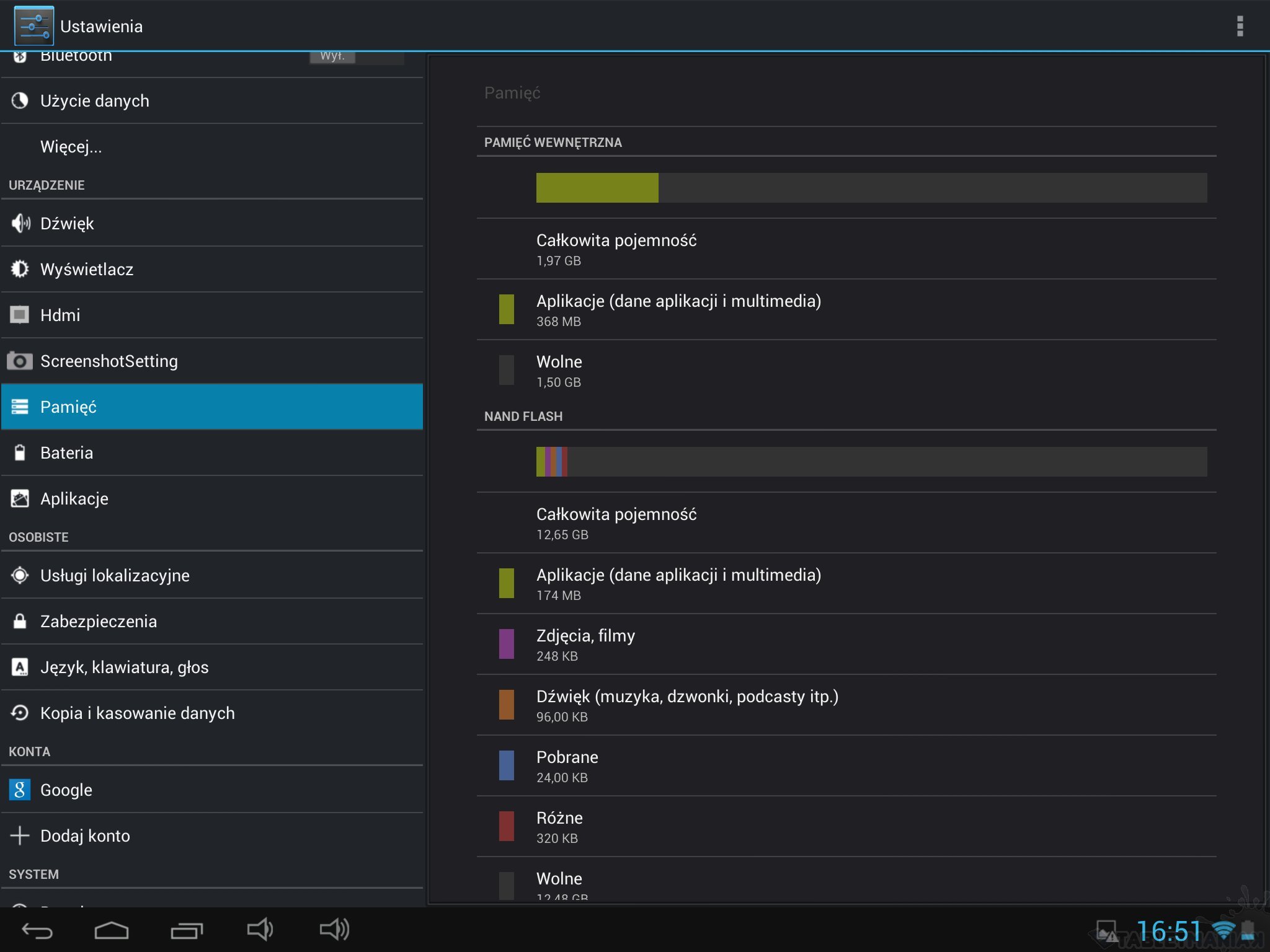Screen dimensions: 1270x952
Task: Click the ScreenshotSetting camera icon
Action: (x=20, y=361)
